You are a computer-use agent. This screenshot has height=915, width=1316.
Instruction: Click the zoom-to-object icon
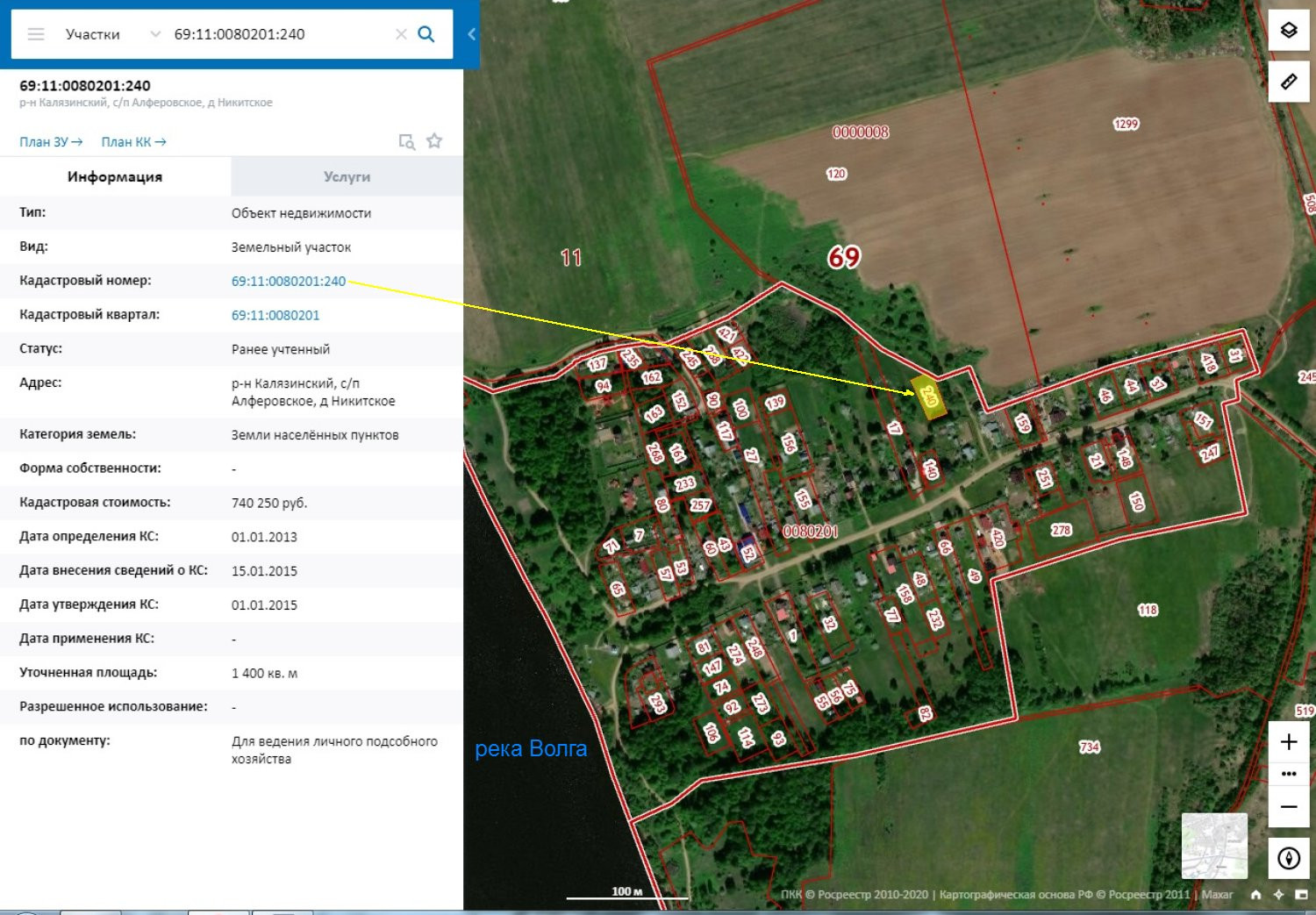tap(406, 142)
